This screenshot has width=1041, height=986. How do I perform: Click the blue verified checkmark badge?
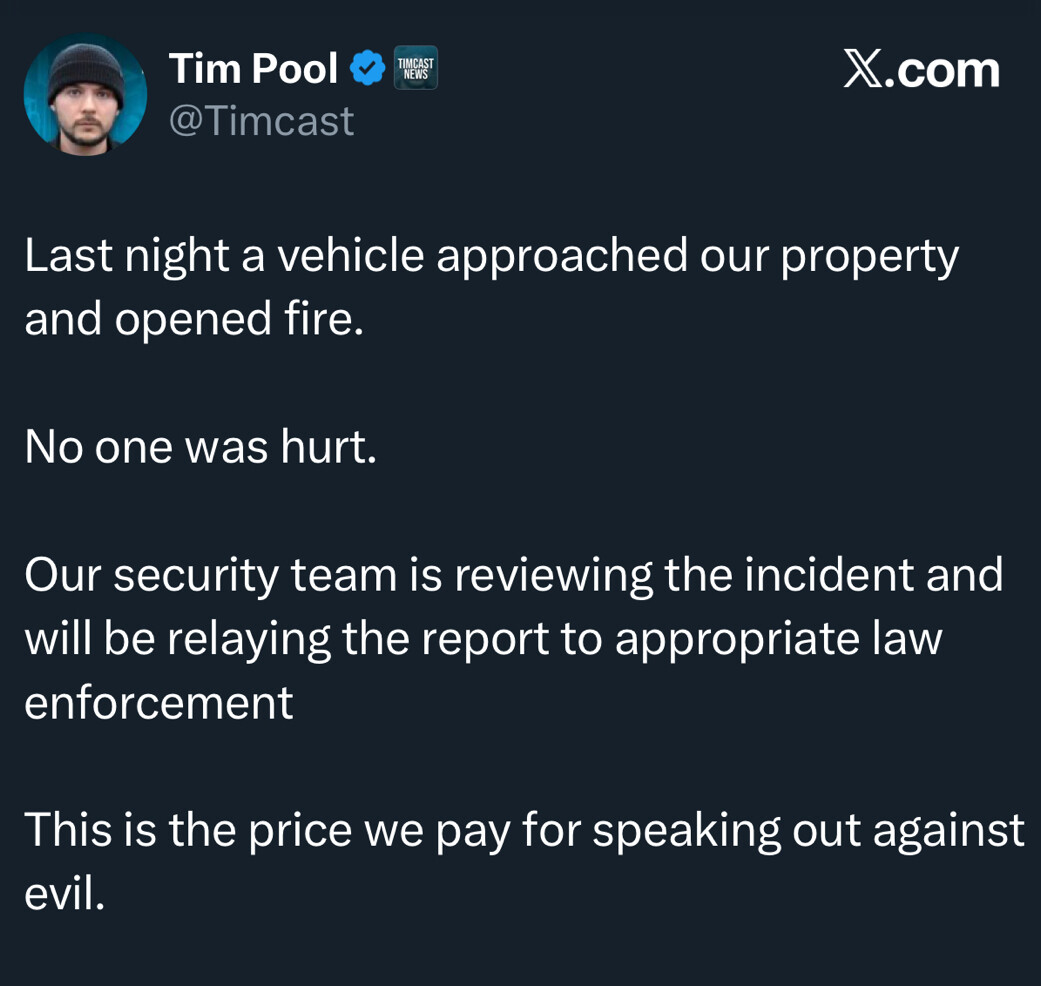click(x=368, y=68)
